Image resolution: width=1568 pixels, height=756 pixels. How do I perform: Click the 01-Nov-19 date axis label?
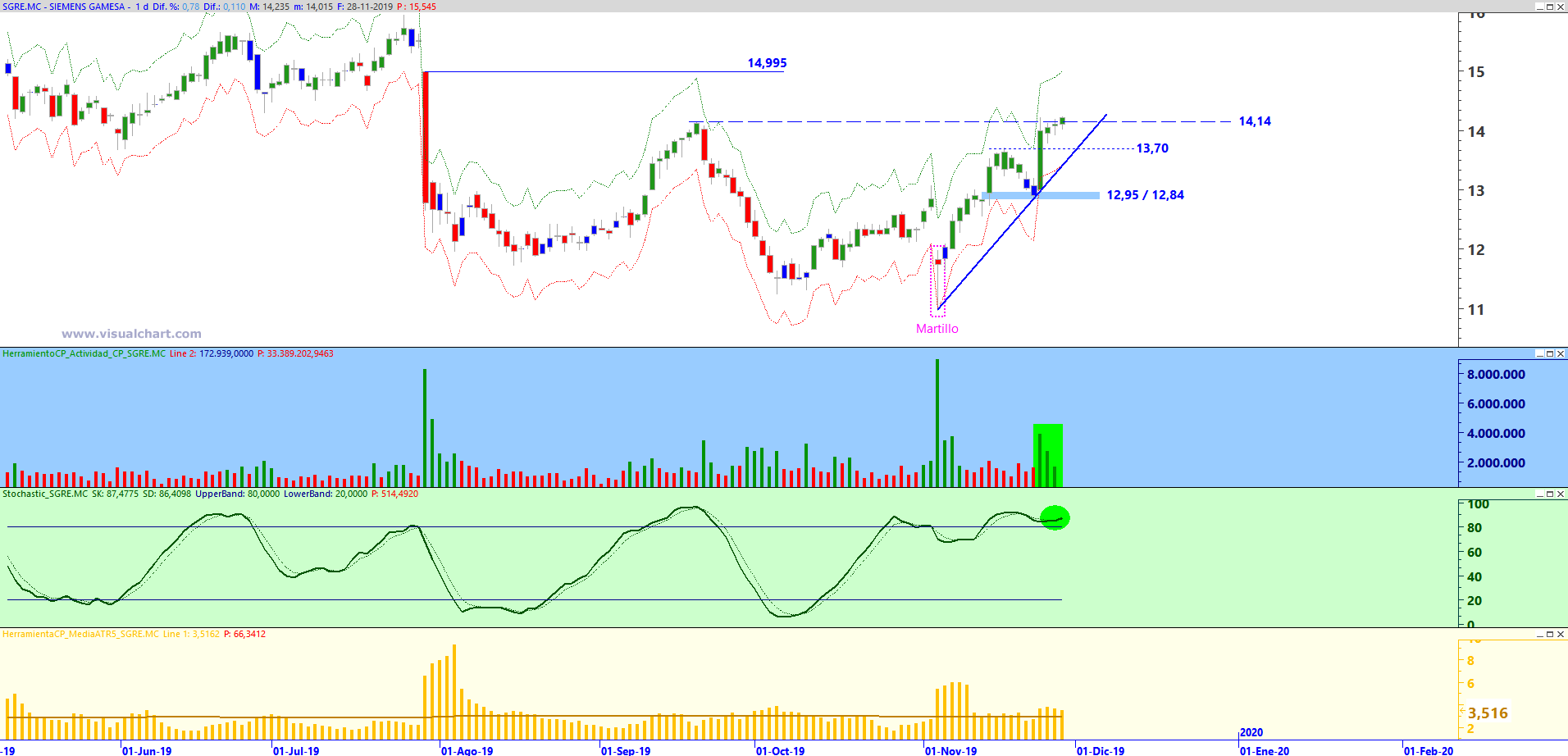951,750
